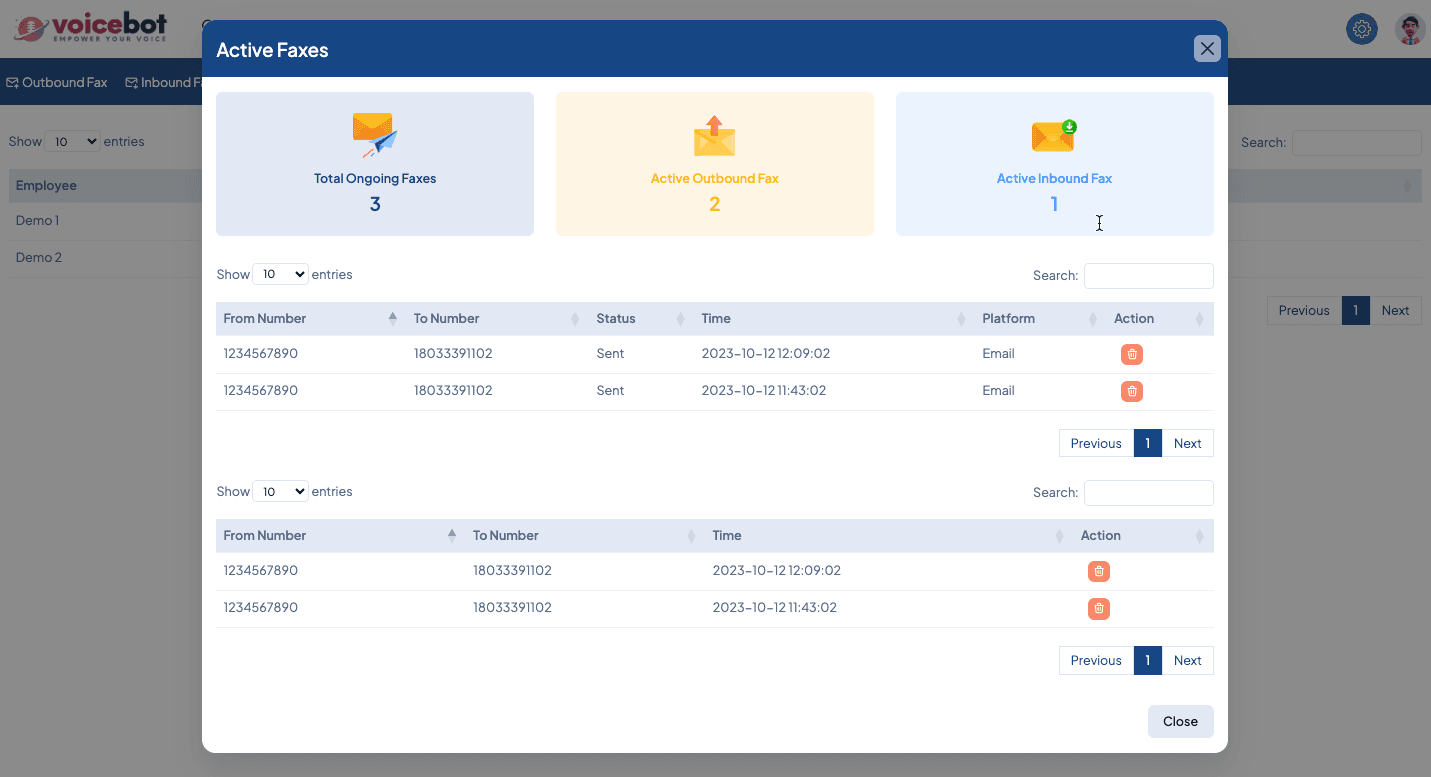The height and width of the screenshot is (777, 1431).
Task: Open the lower table entries-per-page dropdown
Action: point(280,491)
